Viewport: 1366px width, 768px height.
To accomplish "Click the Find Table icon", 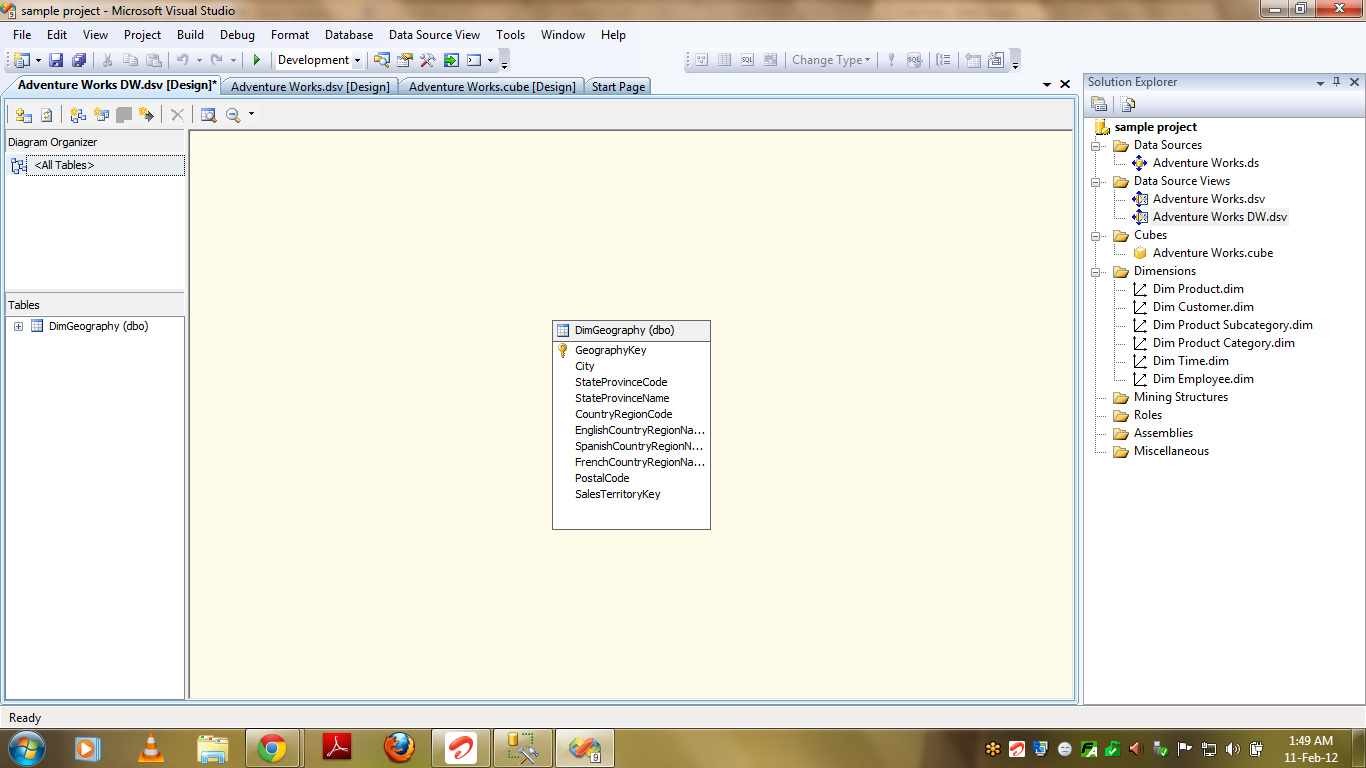I will 208,115.
